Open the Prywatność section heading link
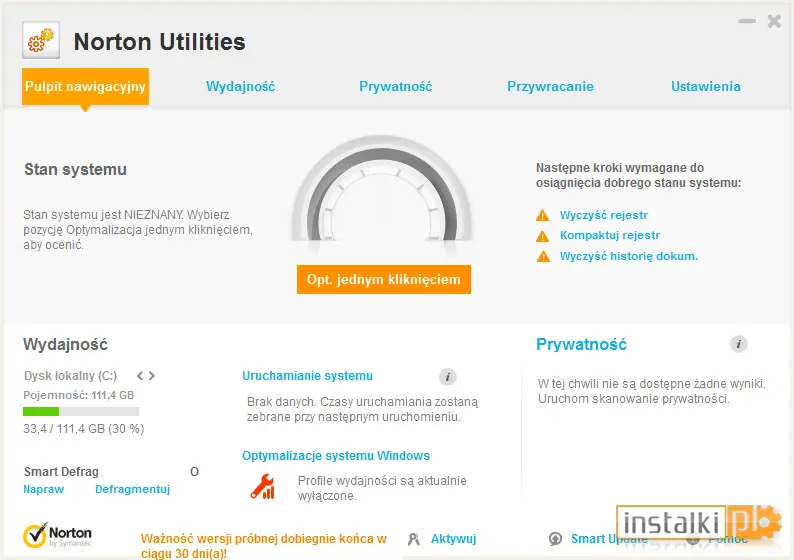This screenshot has height=560, width=794. 581,344
